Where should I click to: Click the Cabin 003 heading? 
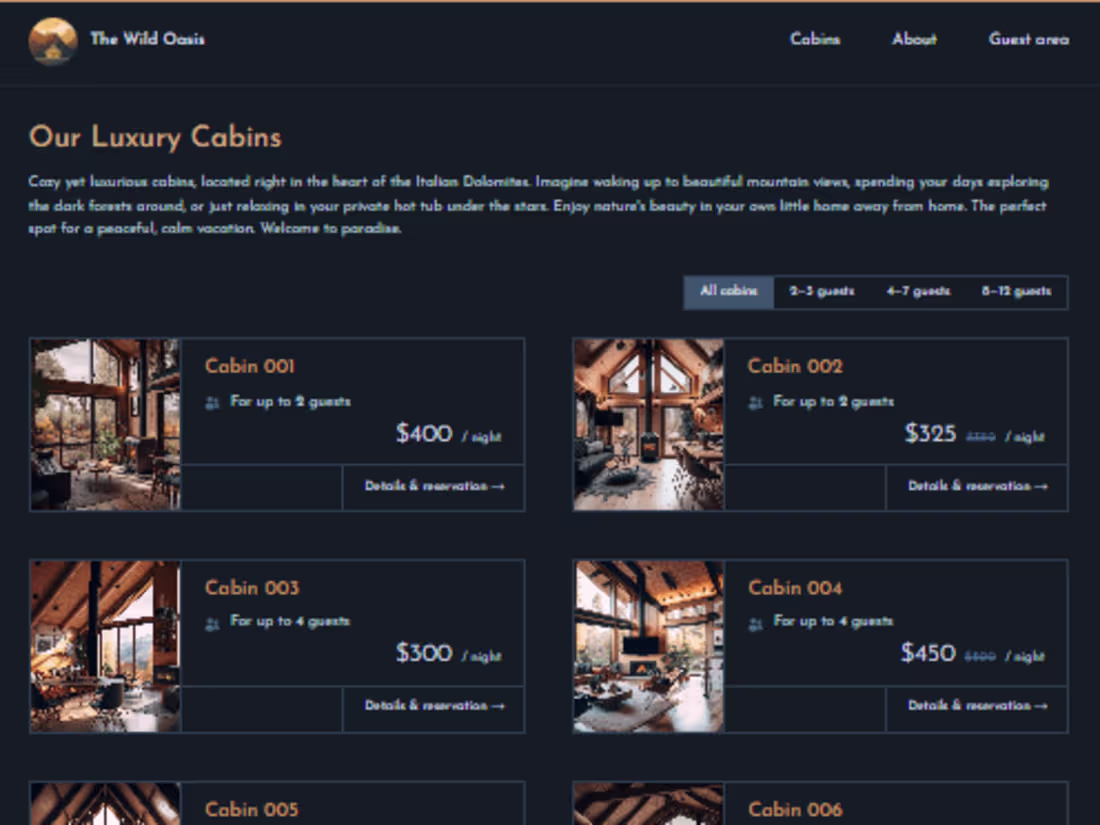(x=252, y=588)
